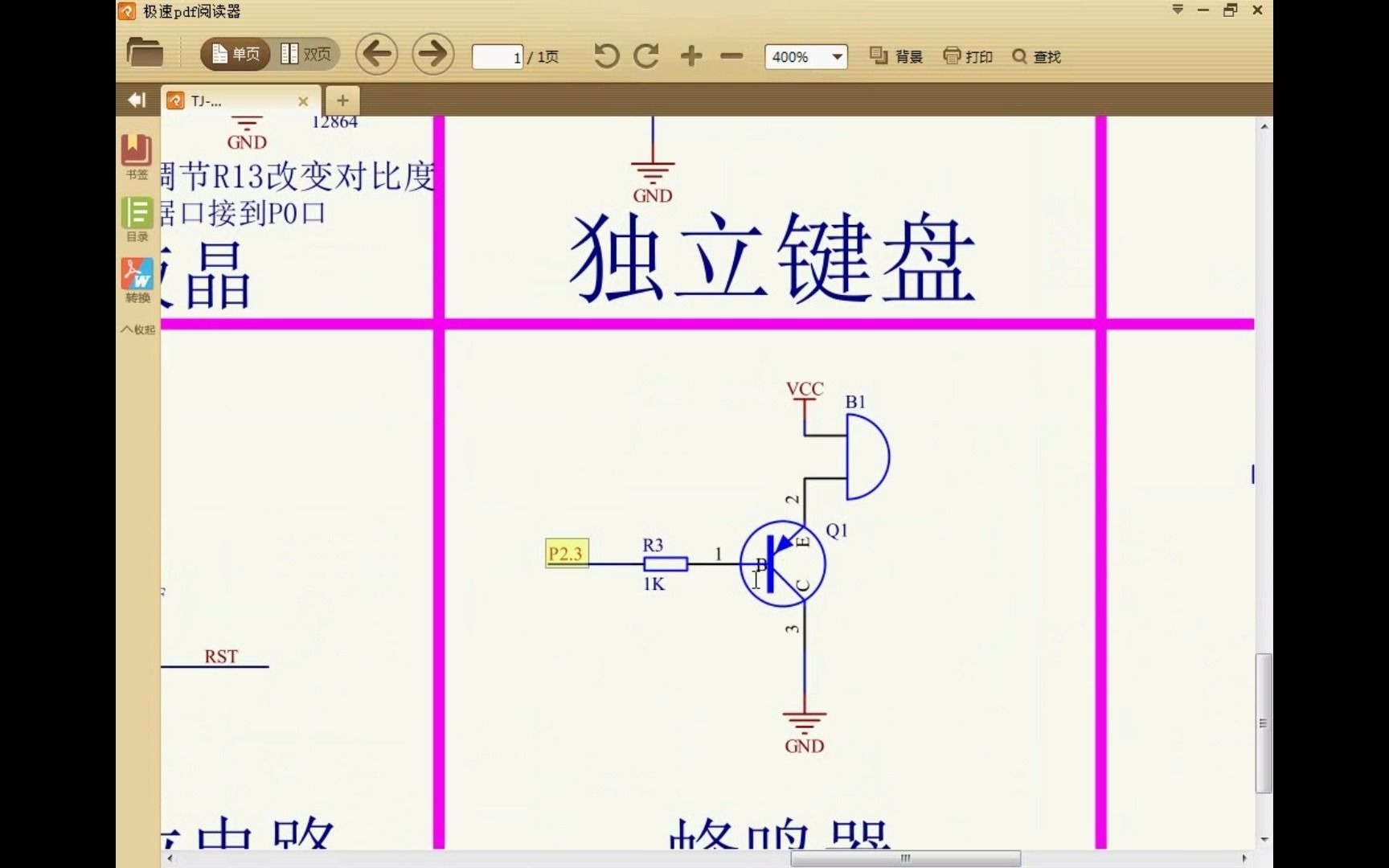Collapse the sidebar tools (收起)
This screenshot has width=1389, height=868.
(138, 330)
